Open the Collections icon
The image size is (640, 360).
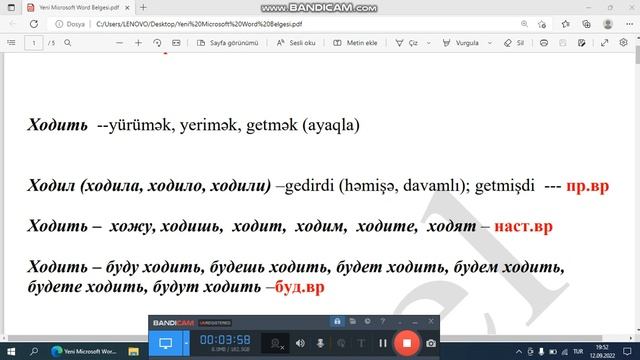coord(587,24)
